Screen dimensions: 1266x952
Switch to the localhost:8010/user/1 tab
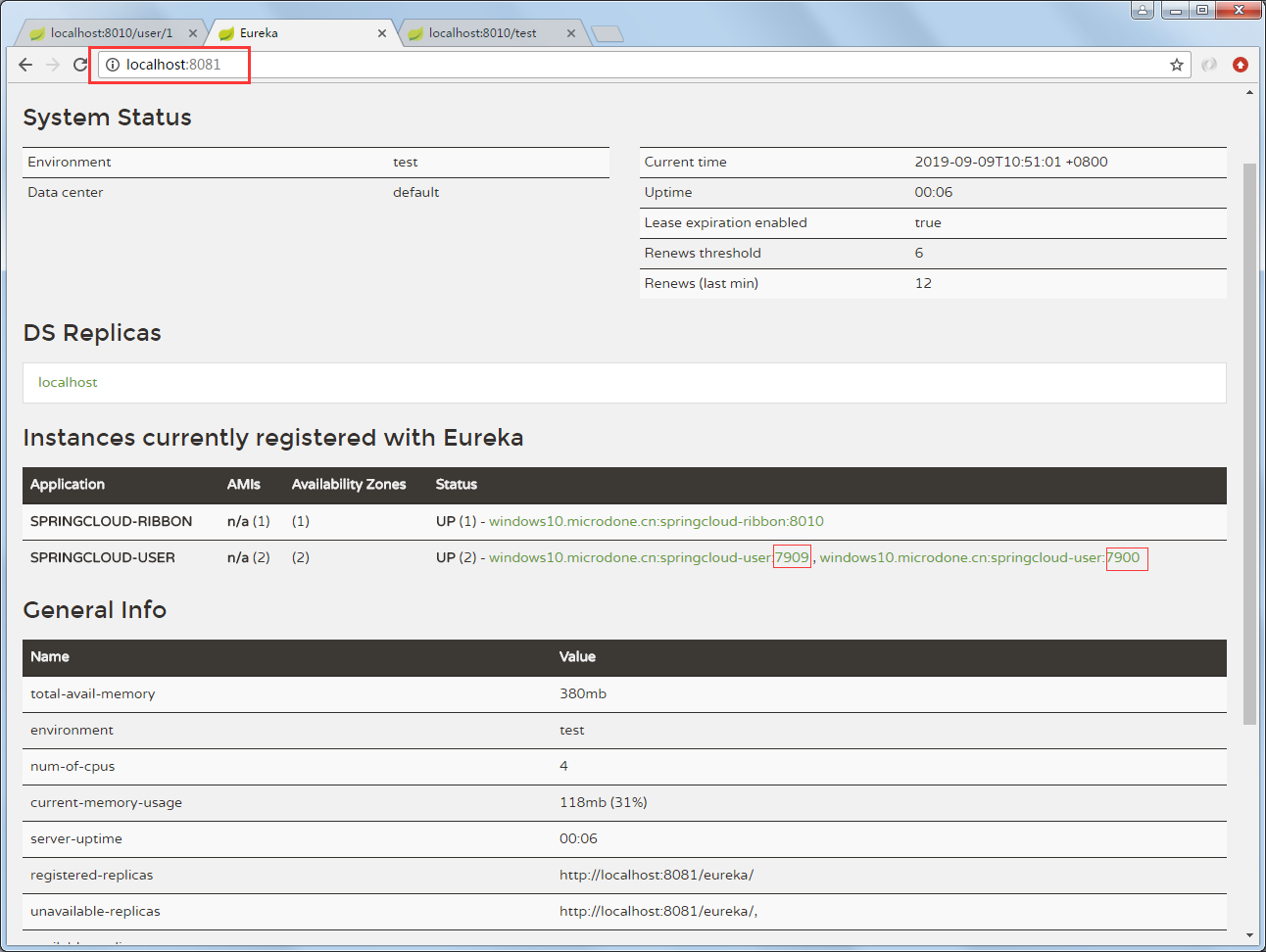111,33
